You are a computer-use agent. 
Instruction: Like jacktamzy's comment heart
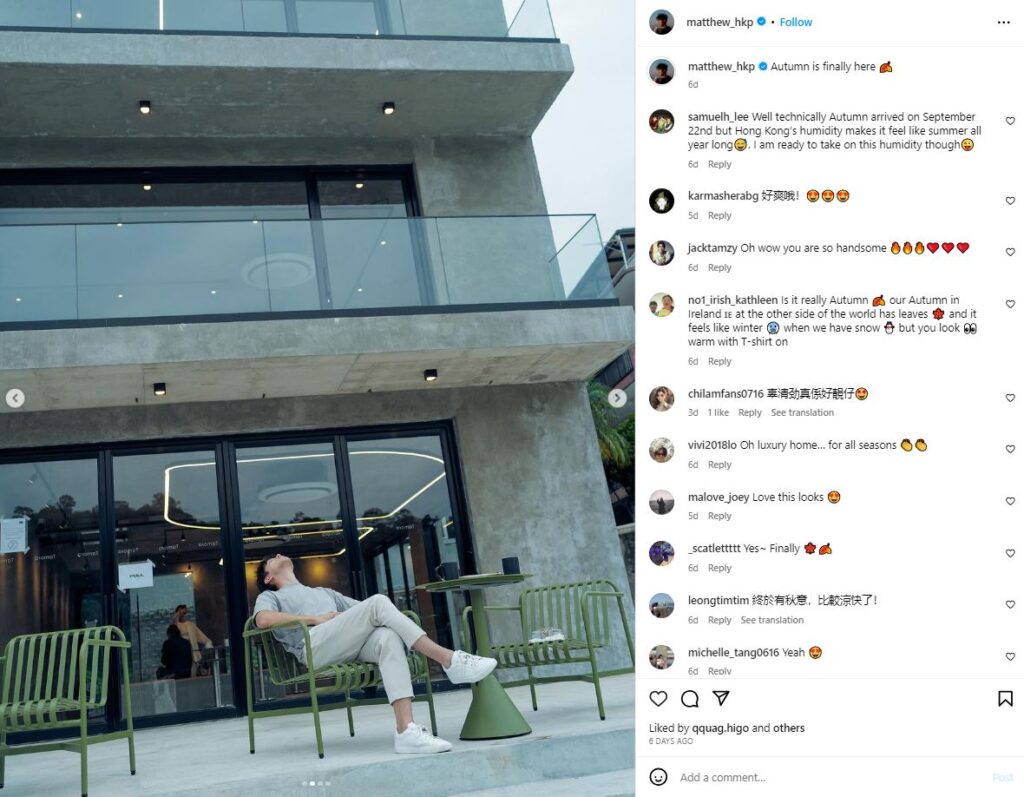pos(1010,252)
